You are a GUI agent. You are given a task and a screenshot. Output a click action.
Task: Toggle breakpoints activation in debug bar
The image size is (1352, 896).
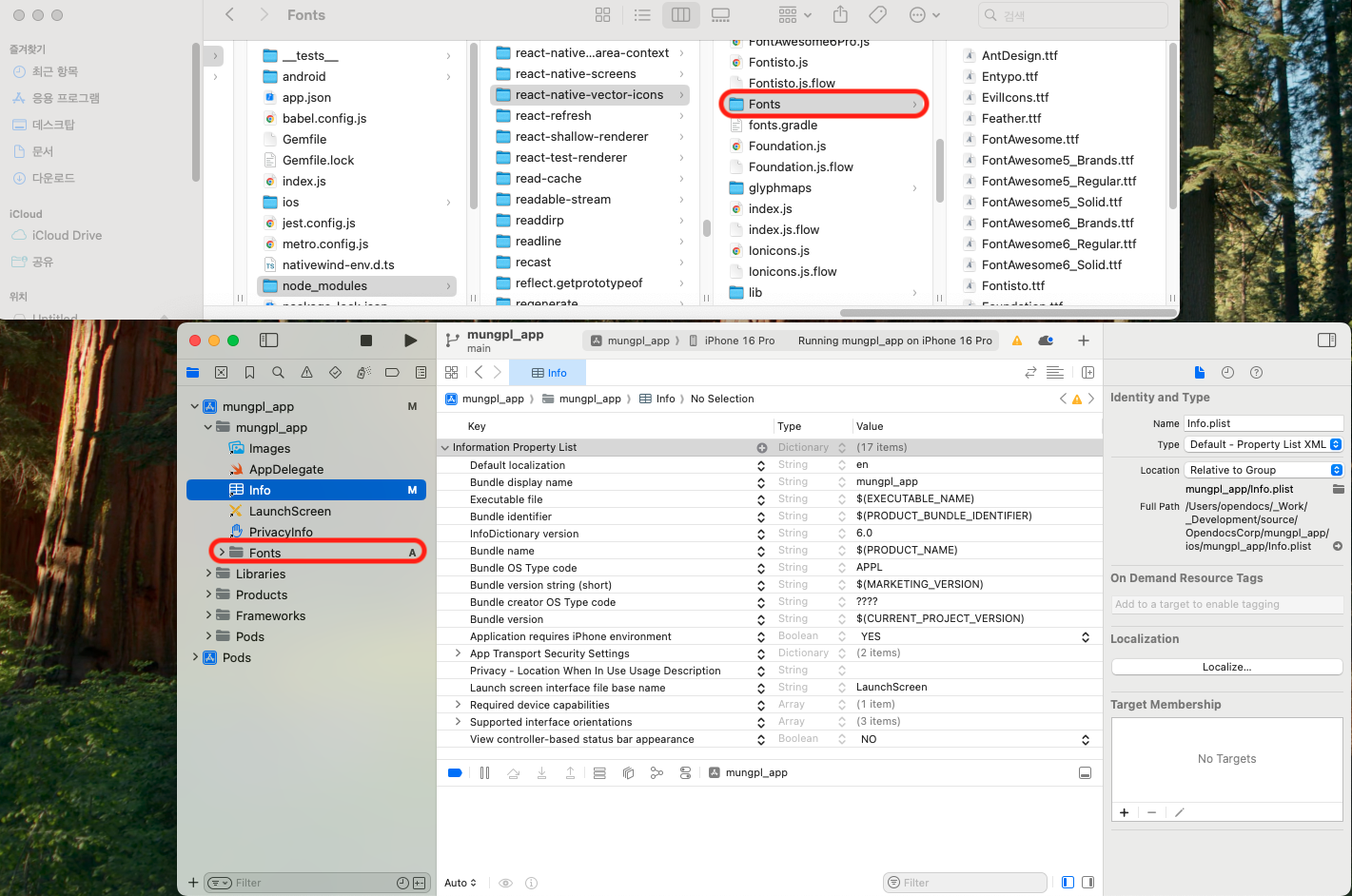click(455, 773)
